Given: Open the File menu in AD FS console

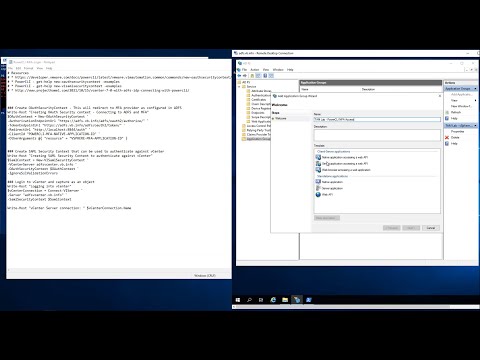Looking at the screenshot, I should click(x=244, y=70).
